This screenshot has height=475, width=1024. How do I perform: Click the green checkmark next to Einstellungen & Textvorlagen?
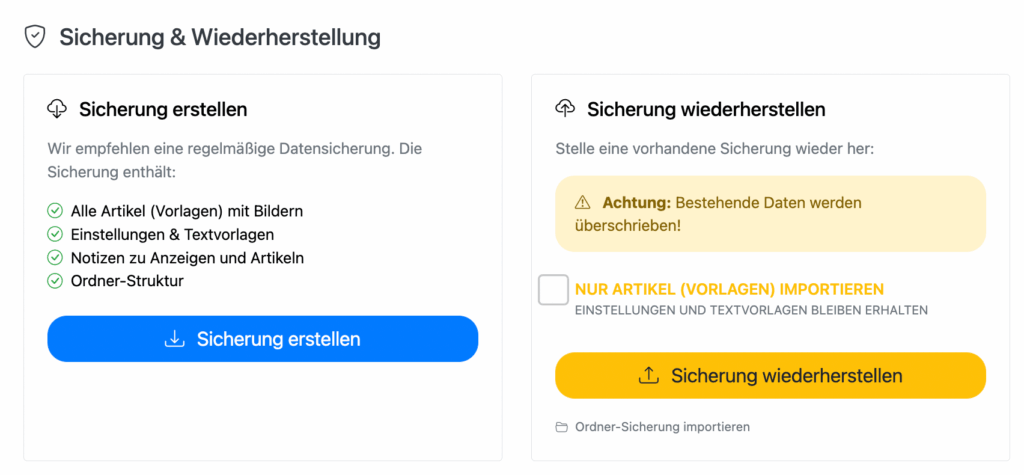click(x=55, y=234)
